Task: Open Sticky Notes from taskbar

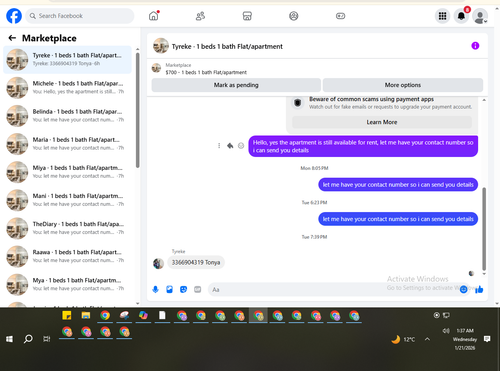Action: [x=67, y=315]
